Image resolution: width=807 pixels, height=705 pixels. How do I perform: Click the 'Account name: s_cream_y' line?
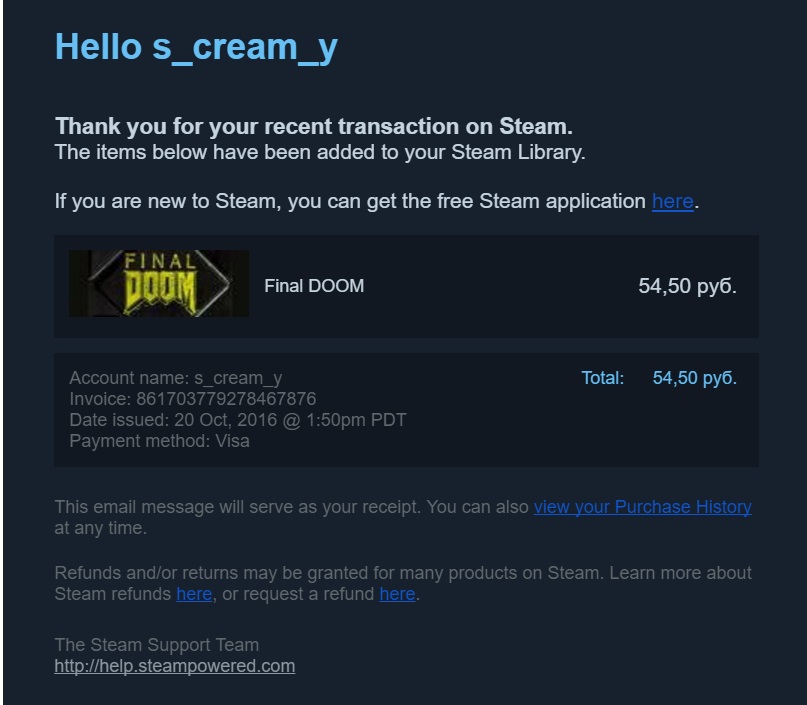pyautogui.click(x=175, y=378)
